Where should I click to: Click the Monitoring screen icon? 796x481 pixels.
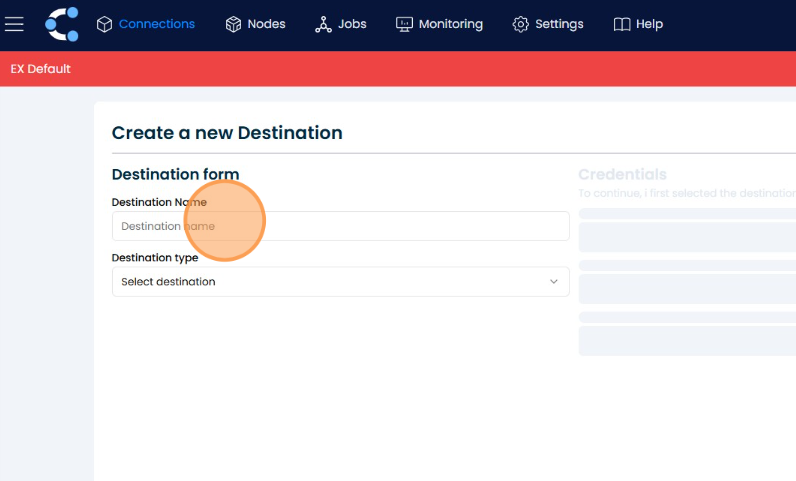(404, 24)
